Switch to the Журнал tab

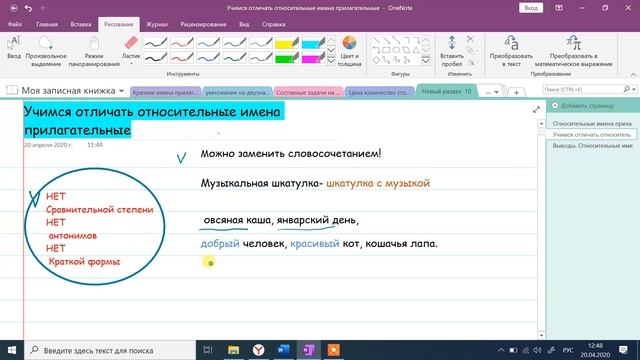coord(157,24)
